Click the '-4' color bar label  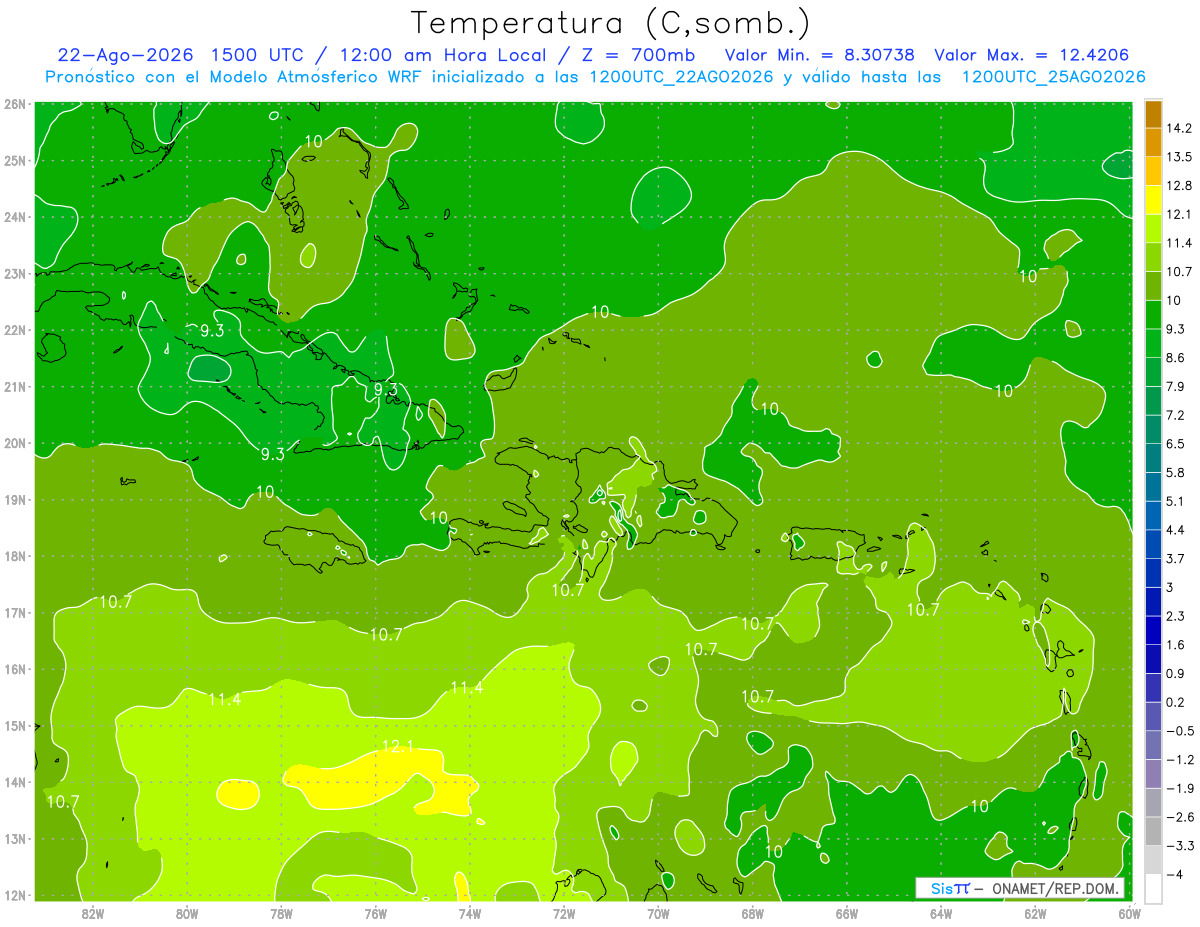(x=1174, y=873)
